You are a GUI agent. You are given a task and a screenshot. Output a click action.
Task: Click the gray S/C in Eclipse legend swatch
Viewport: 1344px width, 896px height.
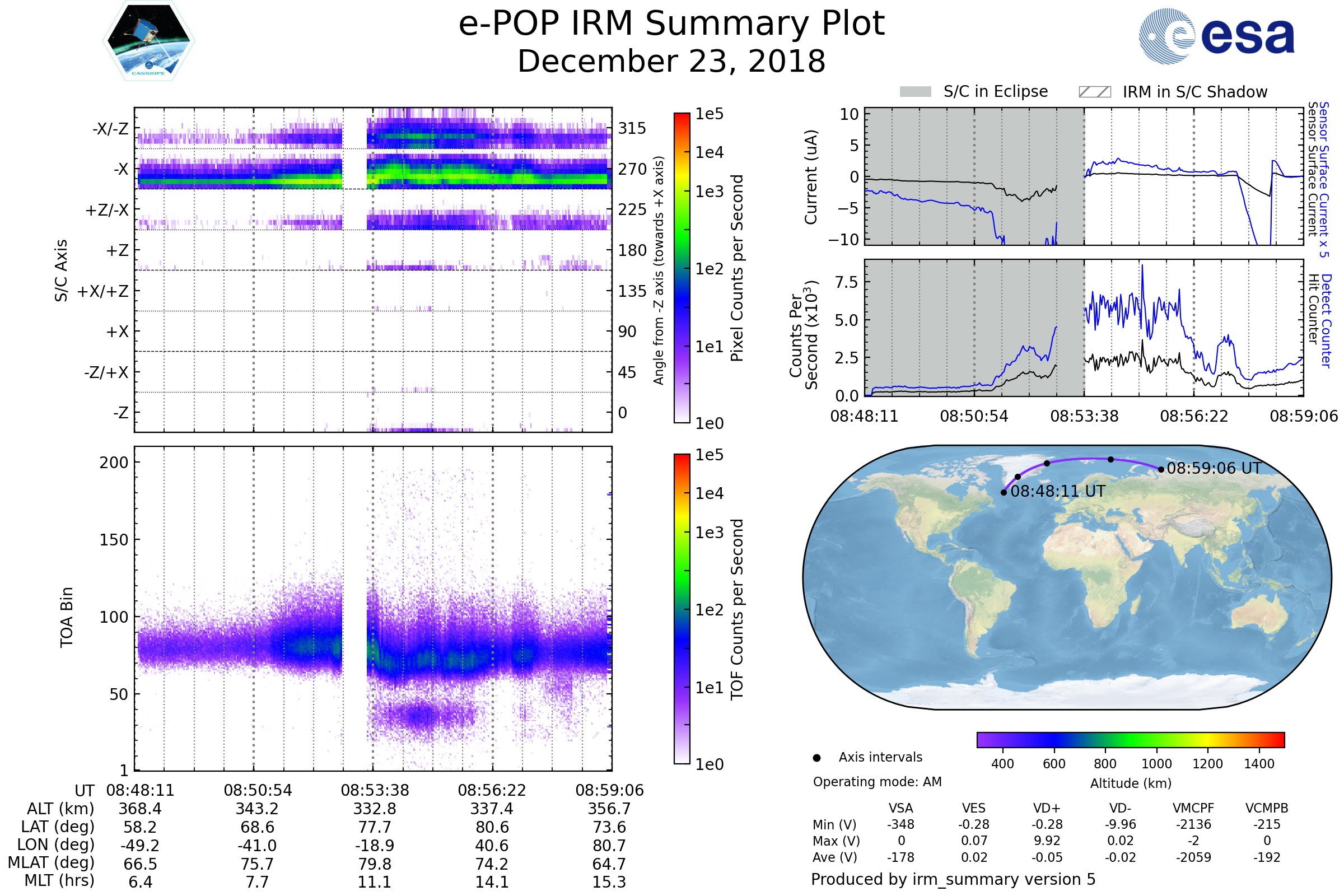(x=916, y=92)
